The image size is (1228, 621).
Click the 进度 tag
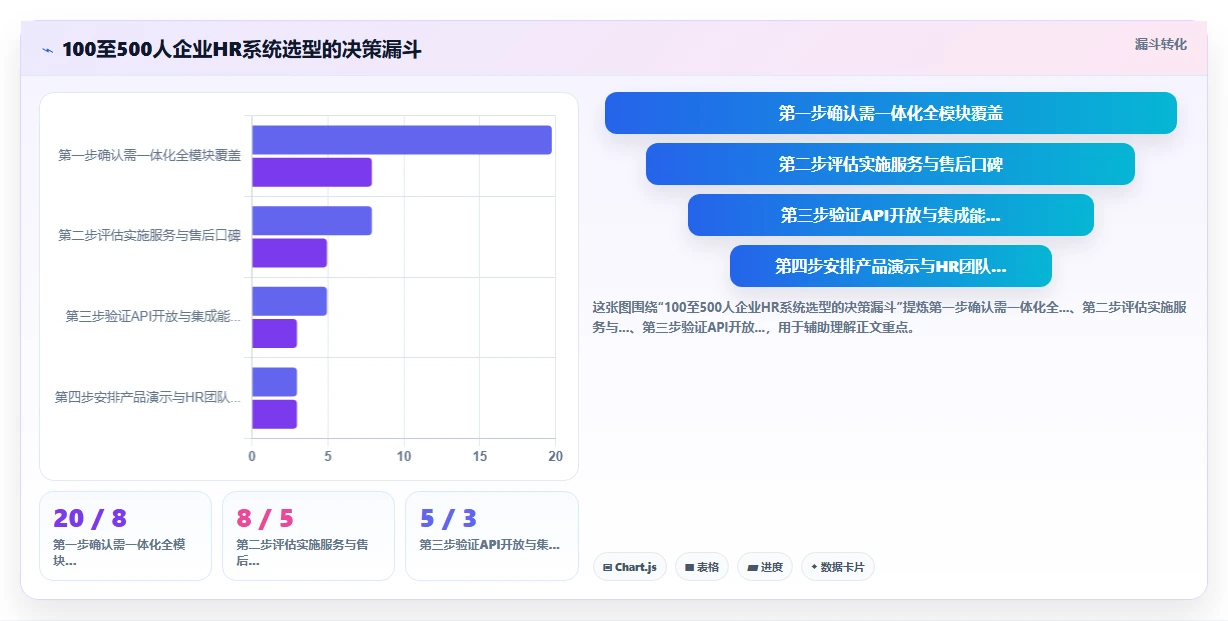tap(764, 567)
